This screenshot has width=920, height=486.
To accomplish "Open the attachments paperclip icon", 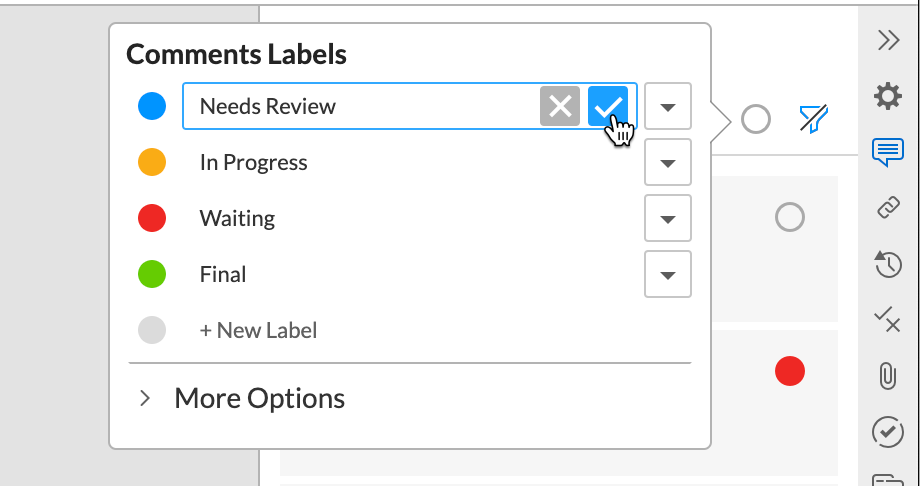I will point(888,376).
